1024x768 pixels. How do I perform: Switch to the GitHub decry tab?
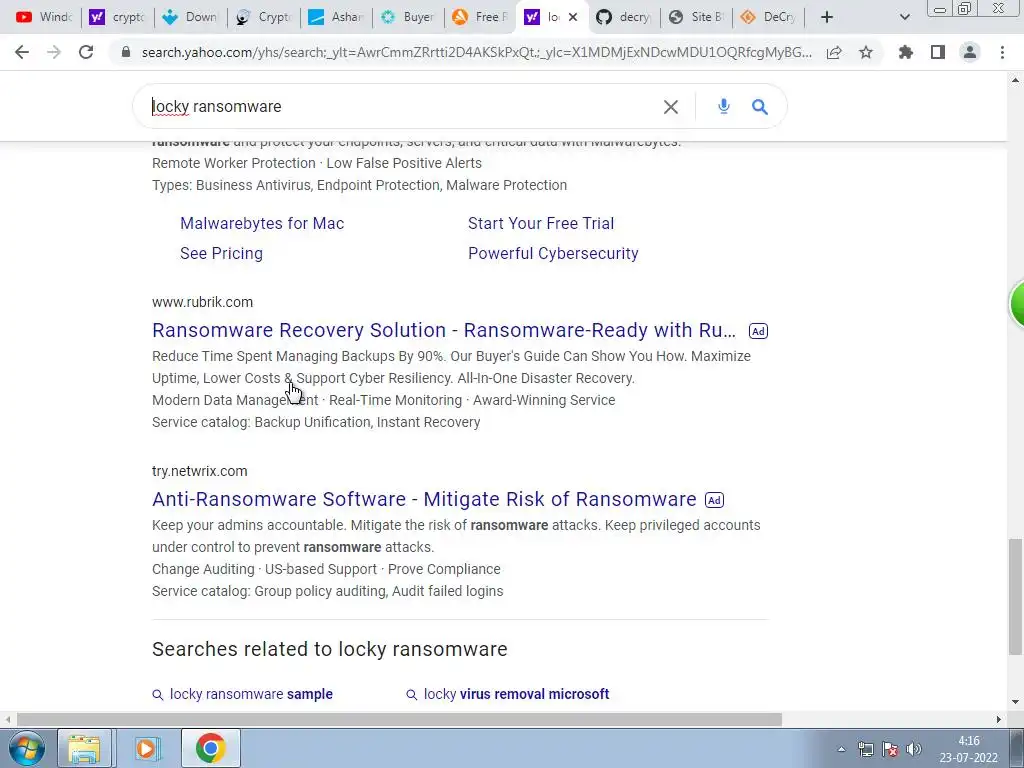point(624,17)
